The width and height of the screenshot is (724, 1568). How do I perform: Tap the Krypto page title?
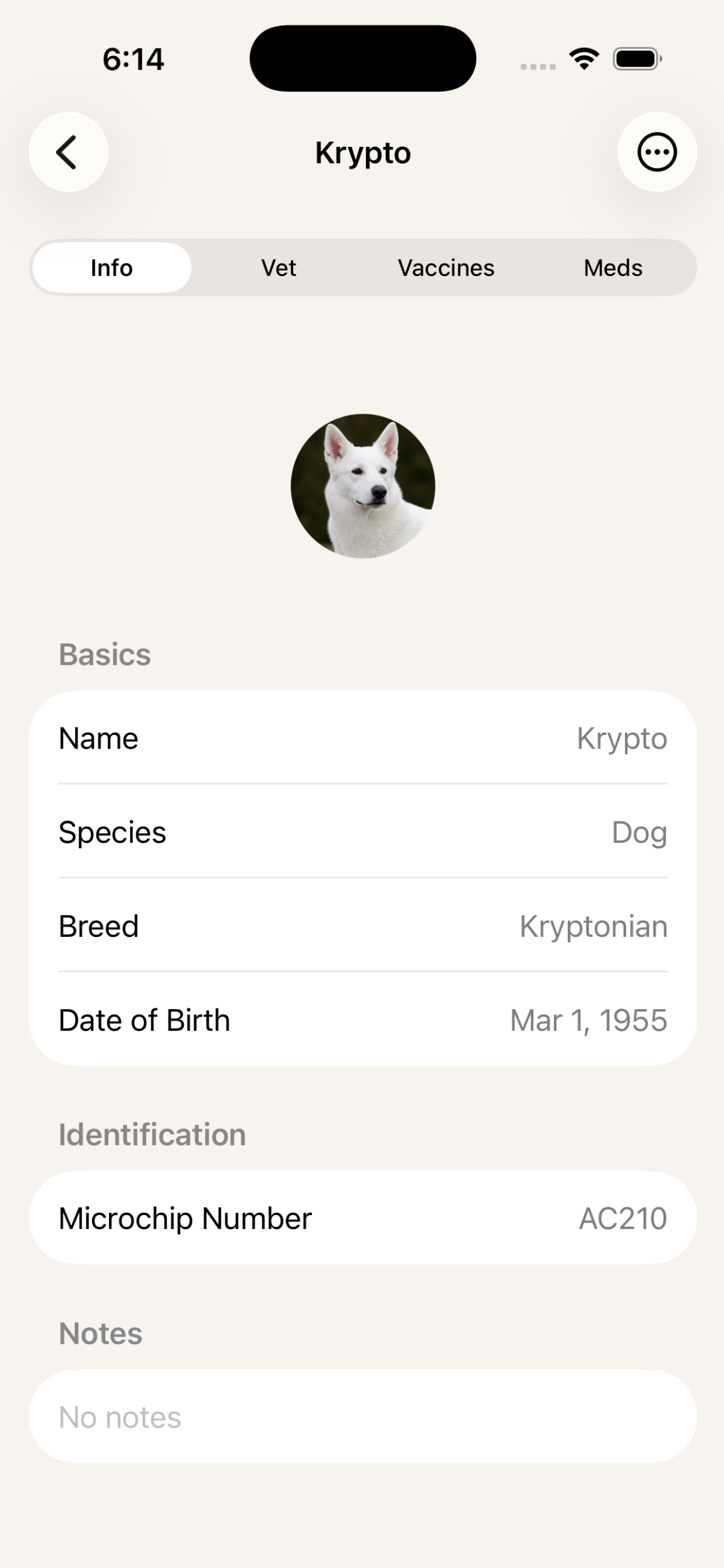pos(363,153)
